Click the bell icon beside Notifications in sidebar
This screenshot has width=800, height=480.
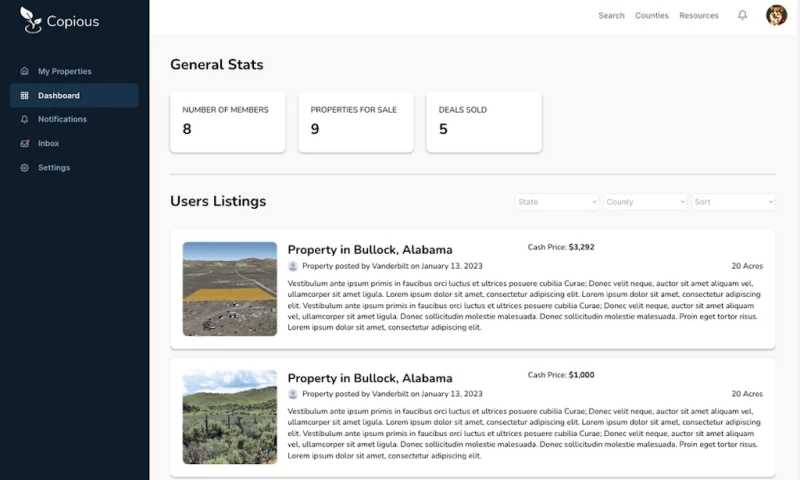25,119
